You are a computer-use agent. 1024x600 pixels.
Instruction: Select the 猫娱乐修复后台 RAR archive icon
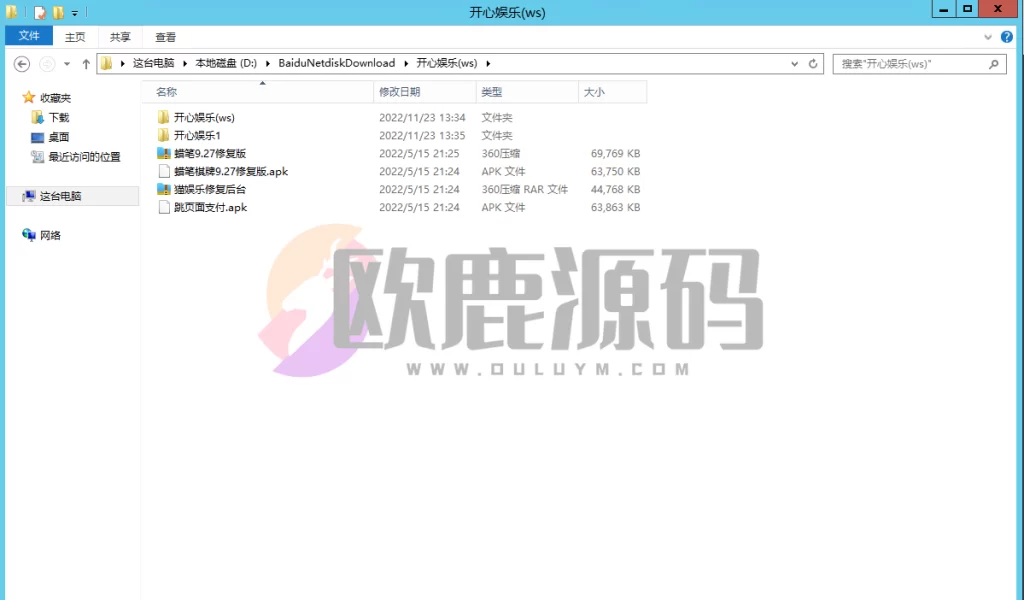click(x=163, y=189)
